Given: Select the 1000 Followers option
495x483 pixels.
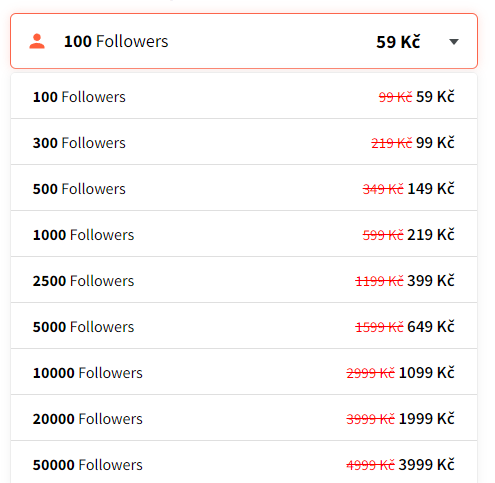Looking at the screenshot, I should [x=244, y=235].
